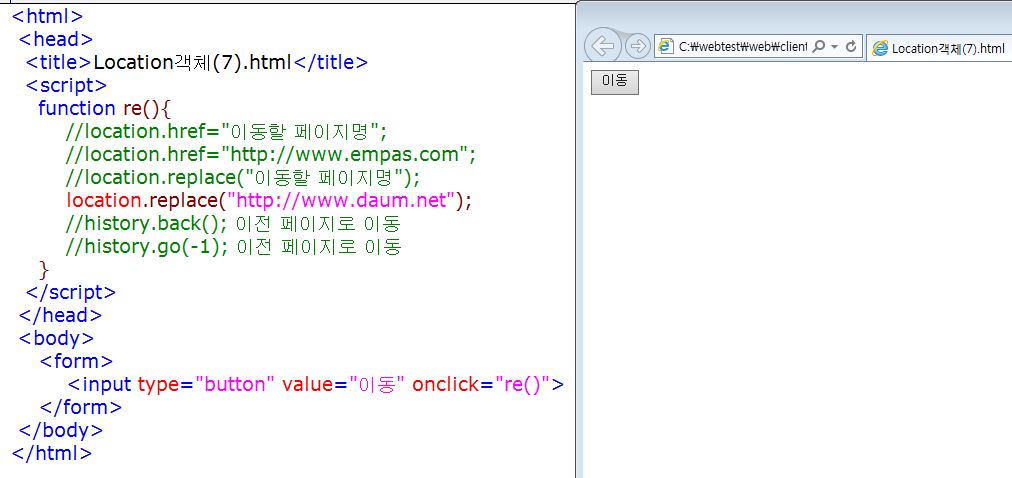Click the //history.go(-1) comment line
This screenshot has width=1012, height=478.
pos(234,246)
